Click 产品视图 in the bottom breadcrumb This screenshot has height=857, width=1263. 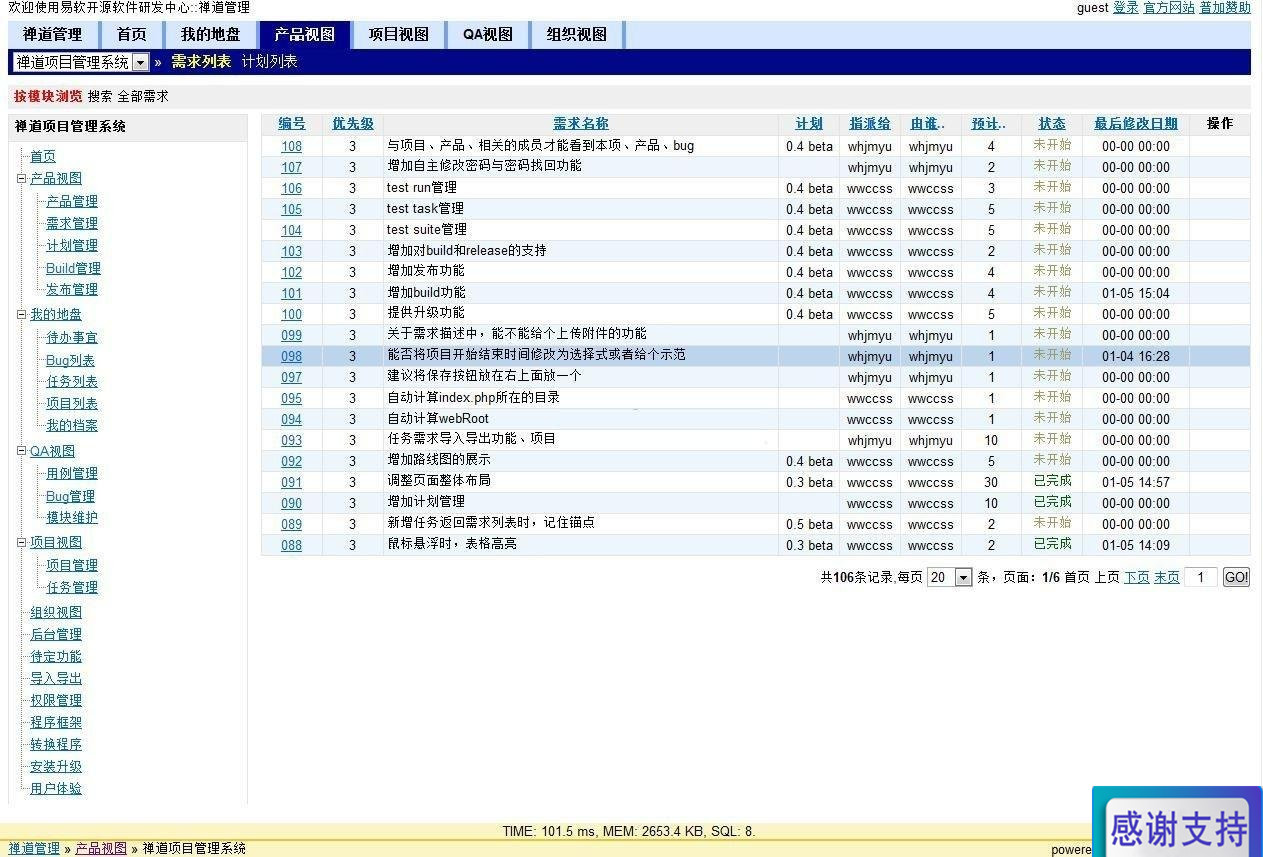pyautogui.click(x=101, y=848)
